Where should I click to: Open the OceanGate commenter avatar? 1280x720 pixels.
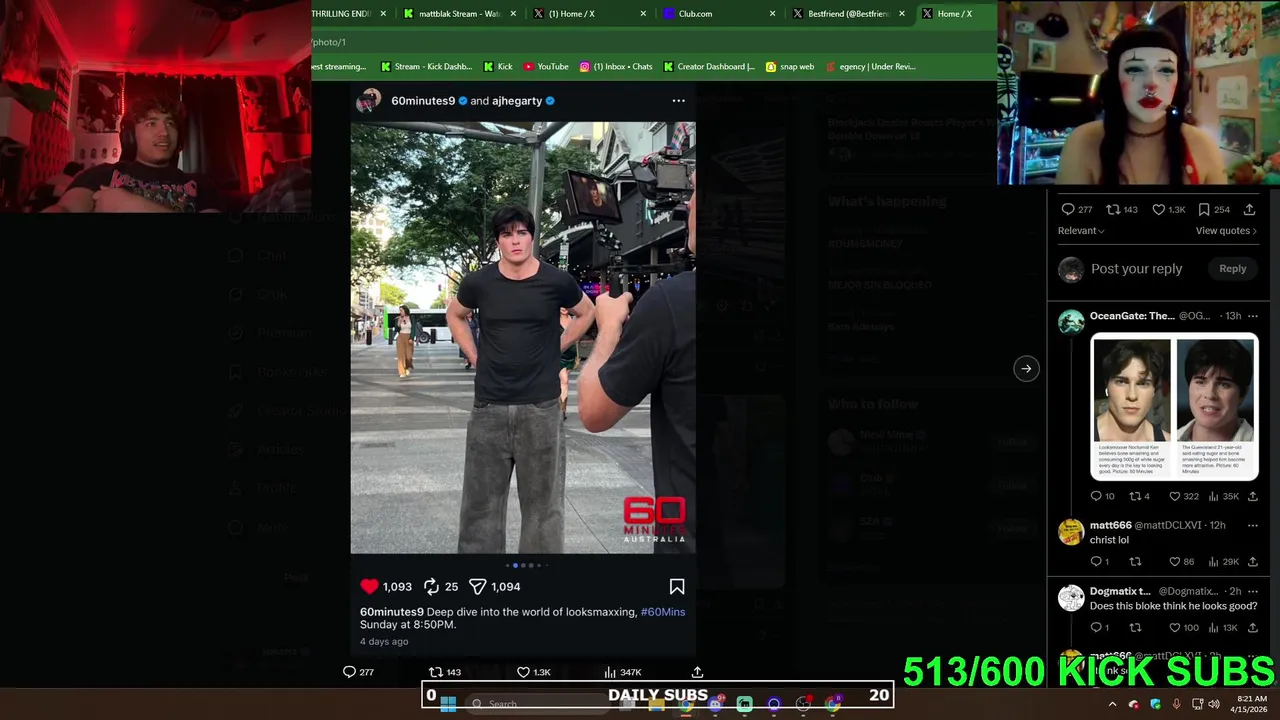[1071, 321]
